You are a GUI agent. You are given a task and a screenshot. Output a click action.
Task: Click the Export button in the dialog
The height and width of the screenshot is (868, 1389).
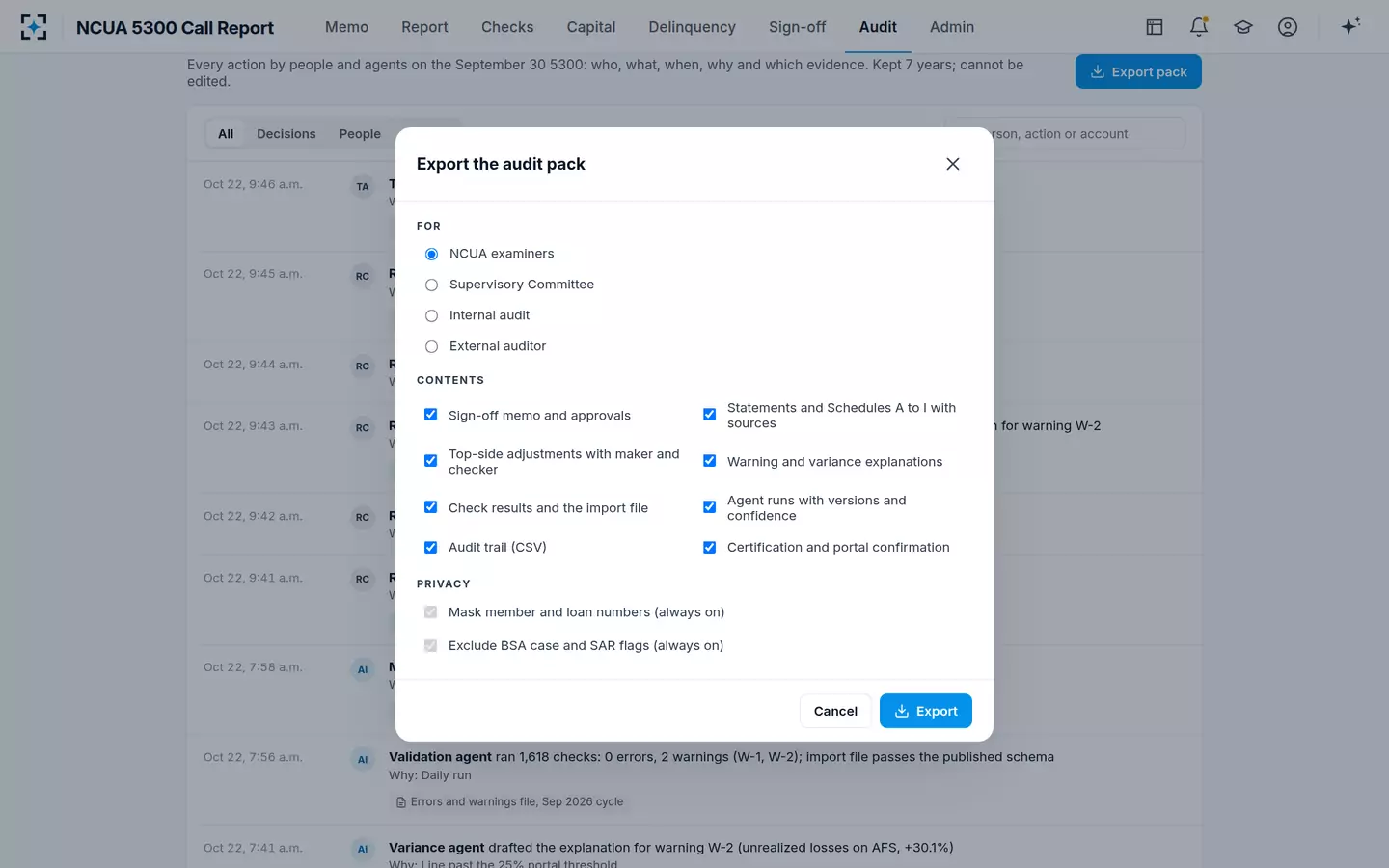926,711
